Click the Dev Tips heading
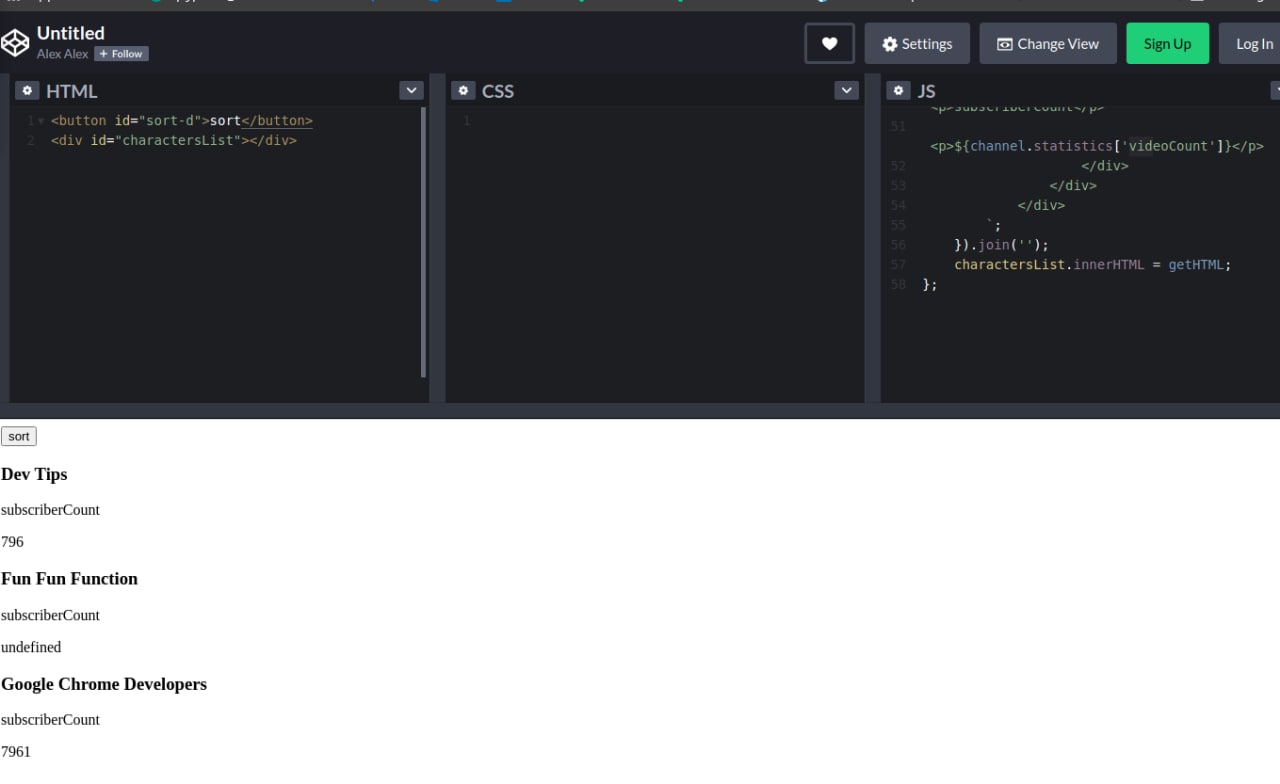Image resolution: width=1280 pixels, height=784 pixels. pyautogui.click(x=34, y=474)
